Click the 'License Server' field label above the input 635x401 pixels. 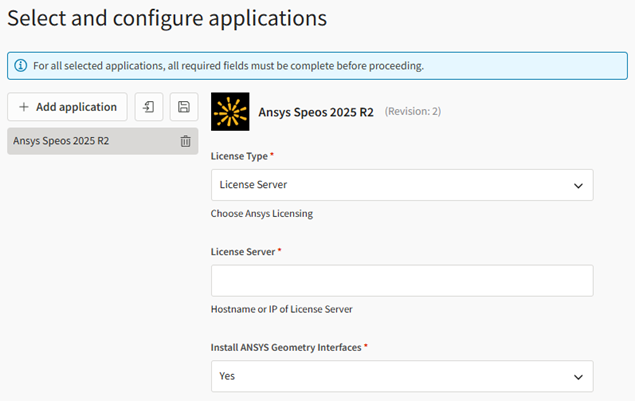(243, 252)
